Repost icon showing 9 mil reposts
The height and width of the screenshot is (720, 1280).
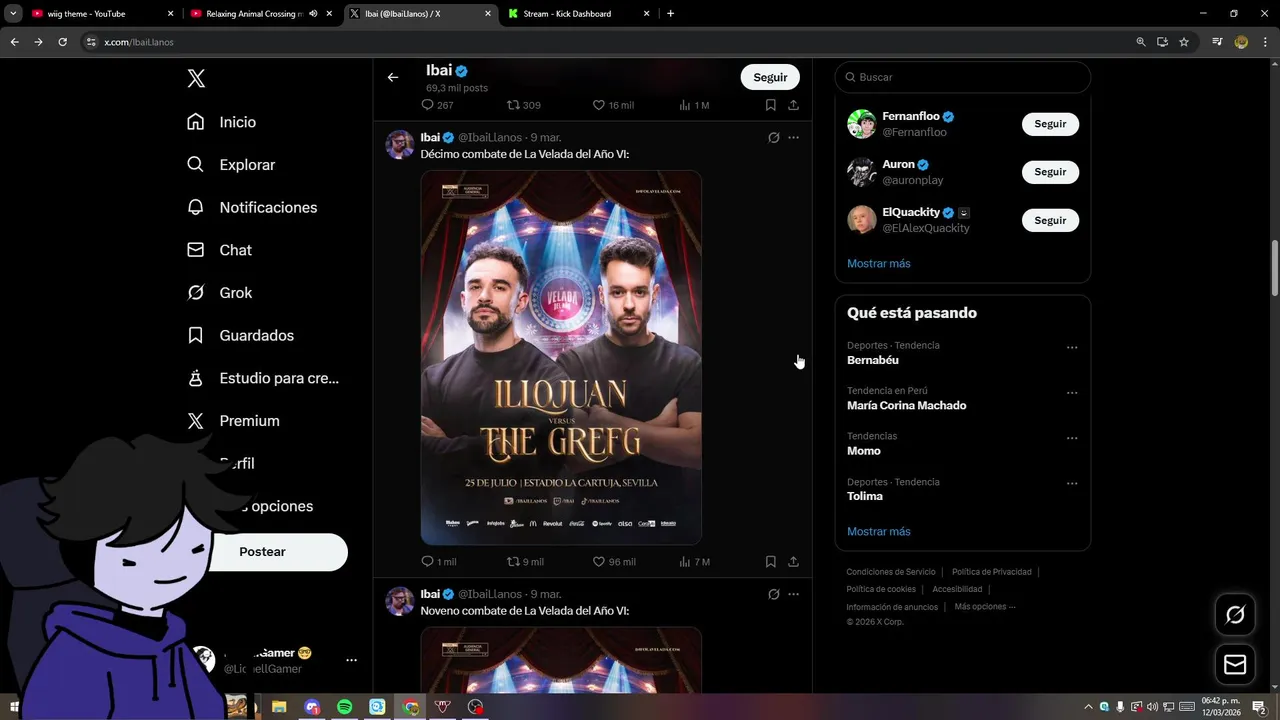tap(513, 562)
